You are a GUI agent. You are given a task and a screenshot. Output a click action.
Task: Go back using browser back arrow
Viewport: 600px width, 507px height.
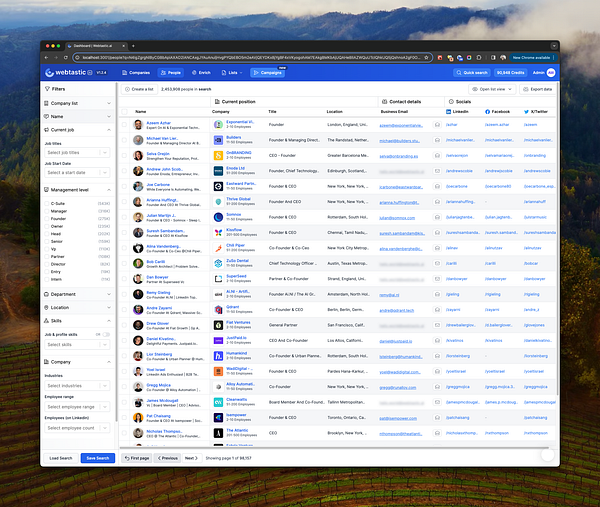(46, 57)
